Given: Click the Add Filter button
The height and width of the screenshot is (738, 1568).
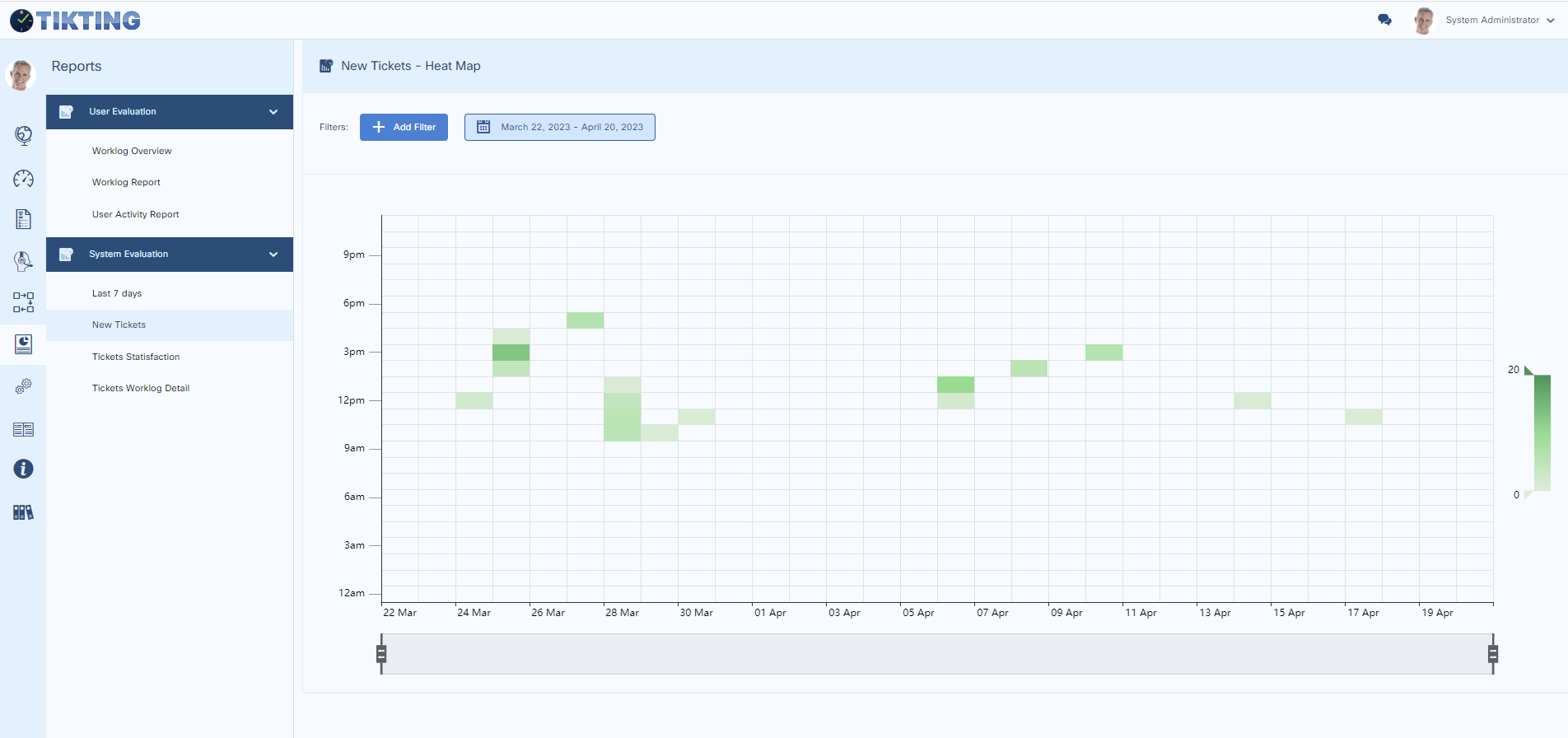Looking at the screenshot, I should [404, 128].
